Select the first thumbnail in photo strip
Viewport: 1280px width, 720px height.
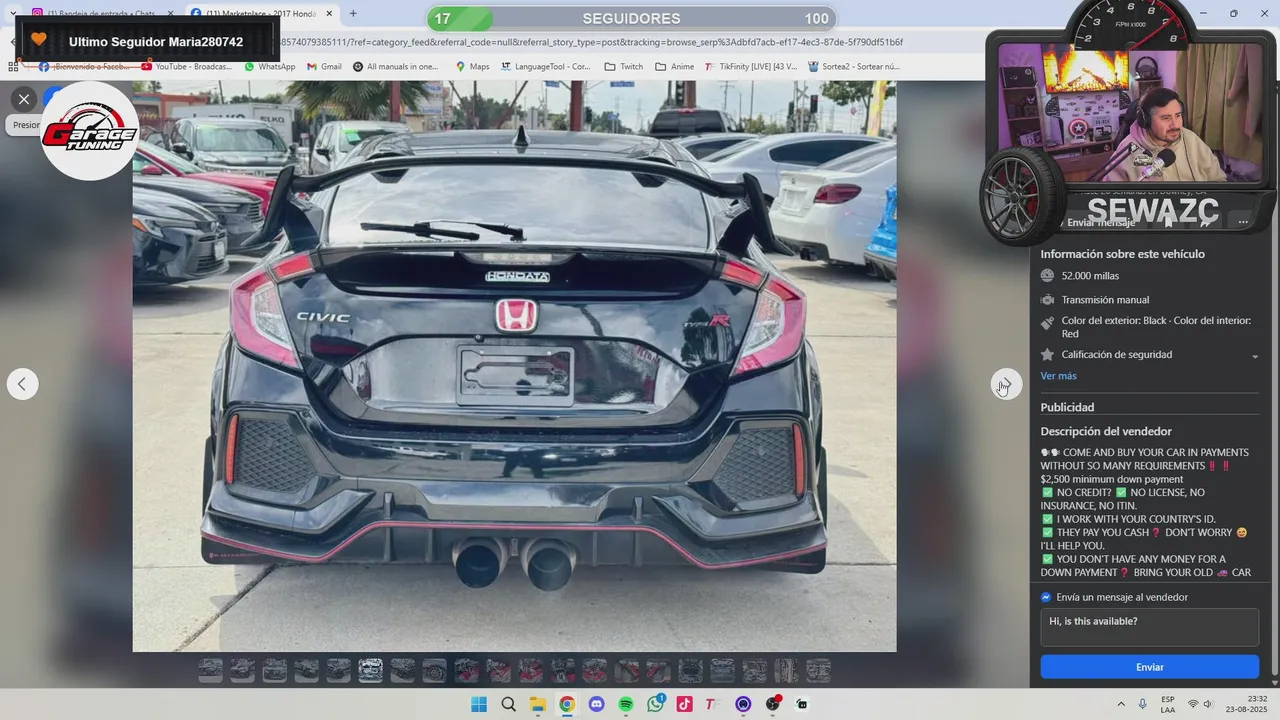point(210,670)
